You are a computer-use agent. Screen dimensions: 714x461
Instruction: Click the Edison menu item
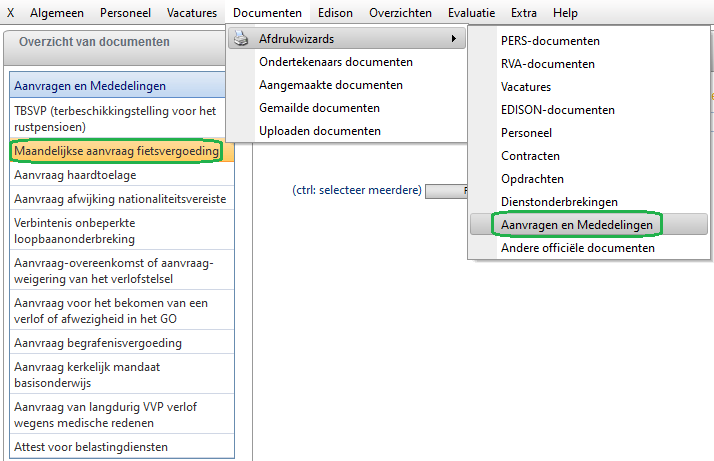(x=334, y=13)
